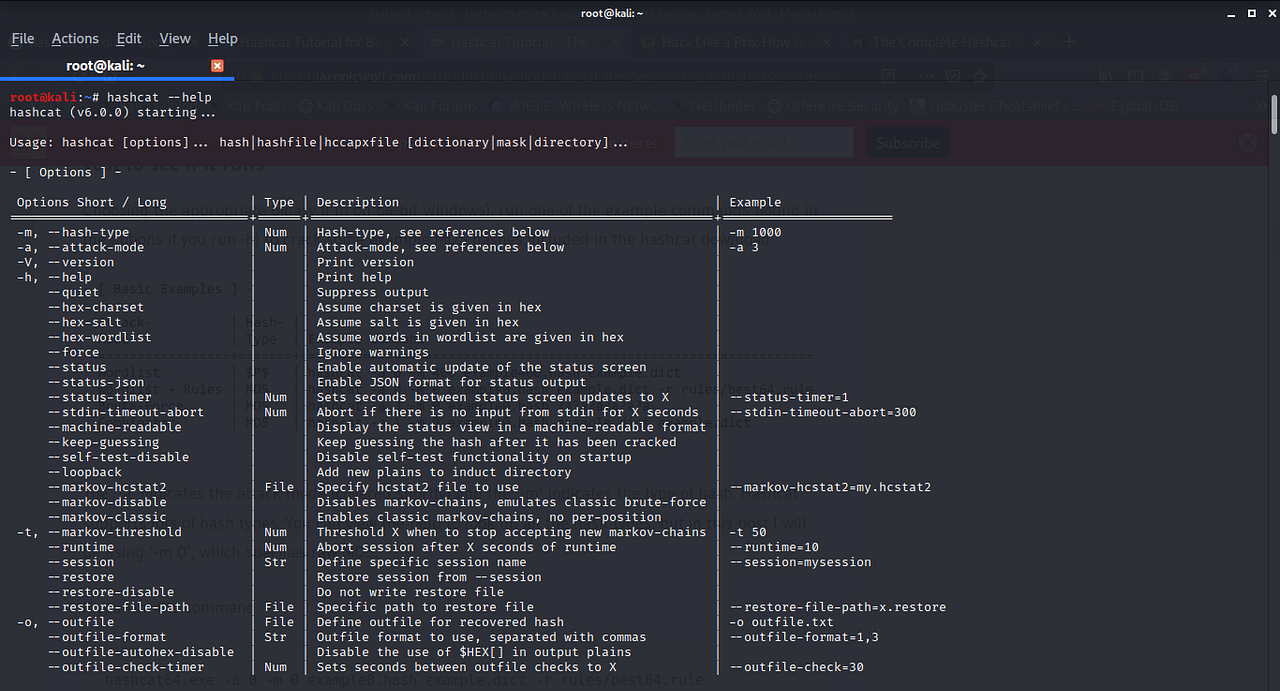Viewport: 1280px width, 691px height.
Task: Save the page to Pocket
Action: coord(952,75)
